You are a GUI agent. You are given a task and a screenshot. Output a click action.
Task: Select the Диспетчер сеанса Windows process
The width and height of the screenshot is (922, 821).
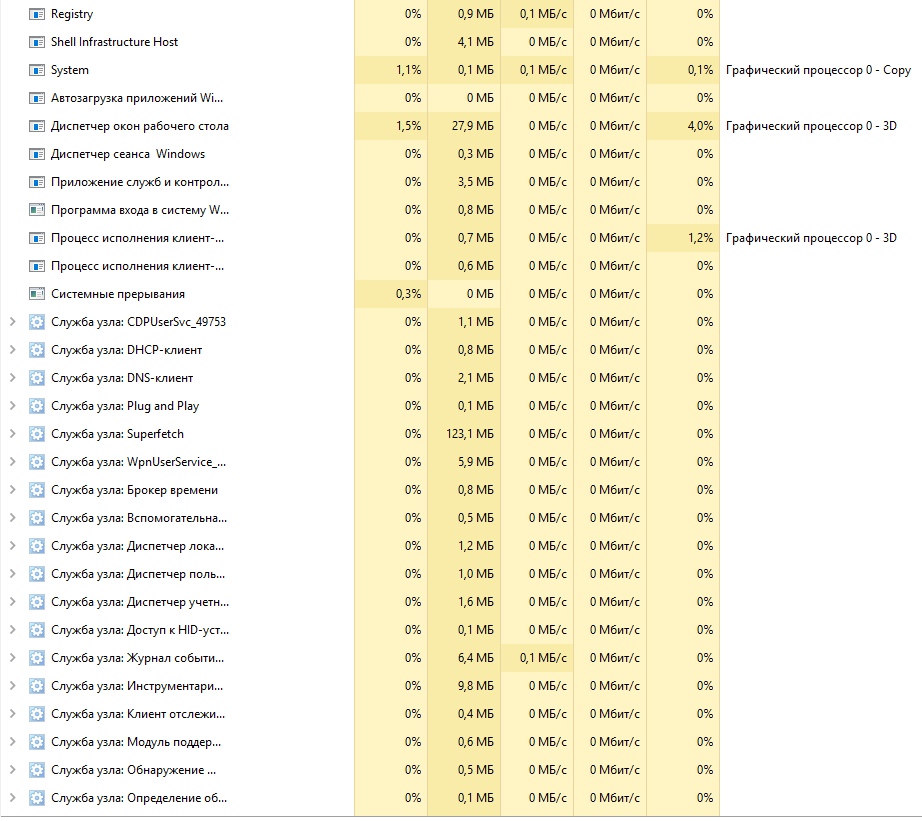coord(128,154)
